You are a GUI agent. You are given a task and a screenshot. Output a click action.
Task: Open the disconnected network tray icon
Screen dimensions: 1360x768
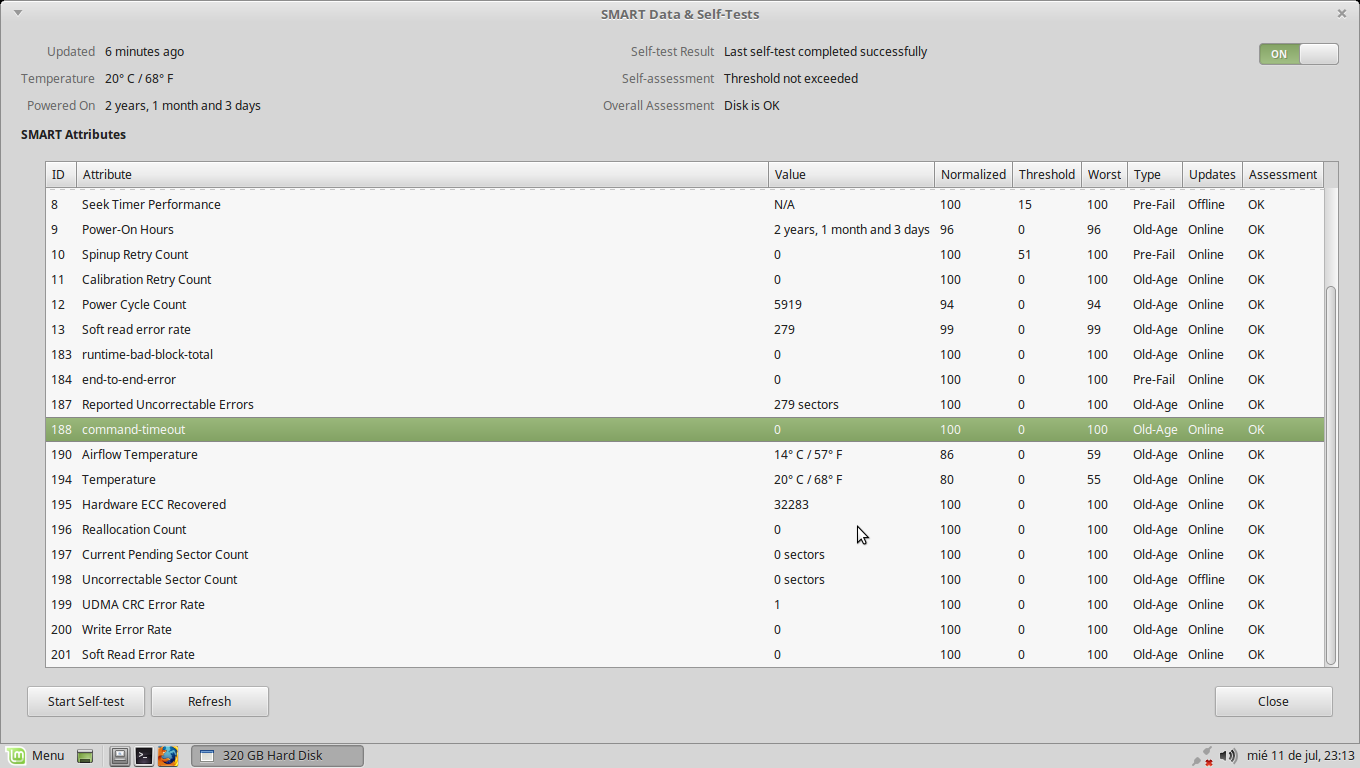point(1203,756)
